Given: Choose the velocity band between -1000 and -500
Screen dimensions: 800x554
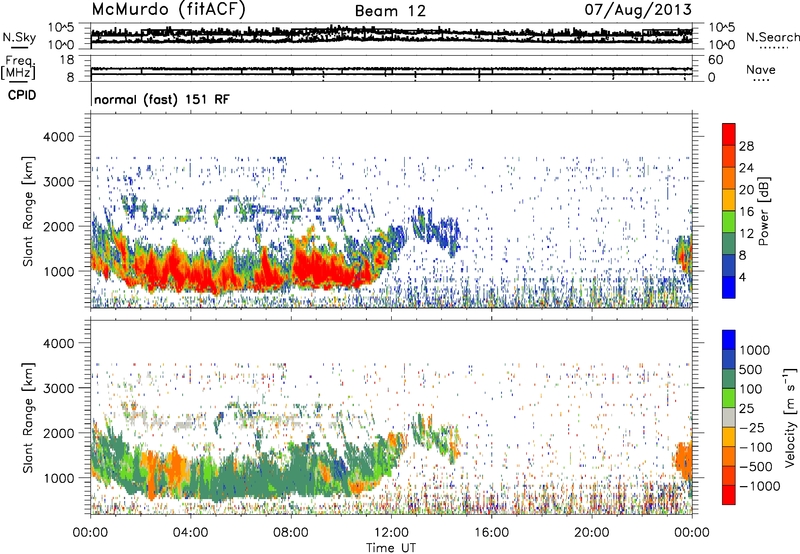Looking at the screenshot, I should [729, 475].
